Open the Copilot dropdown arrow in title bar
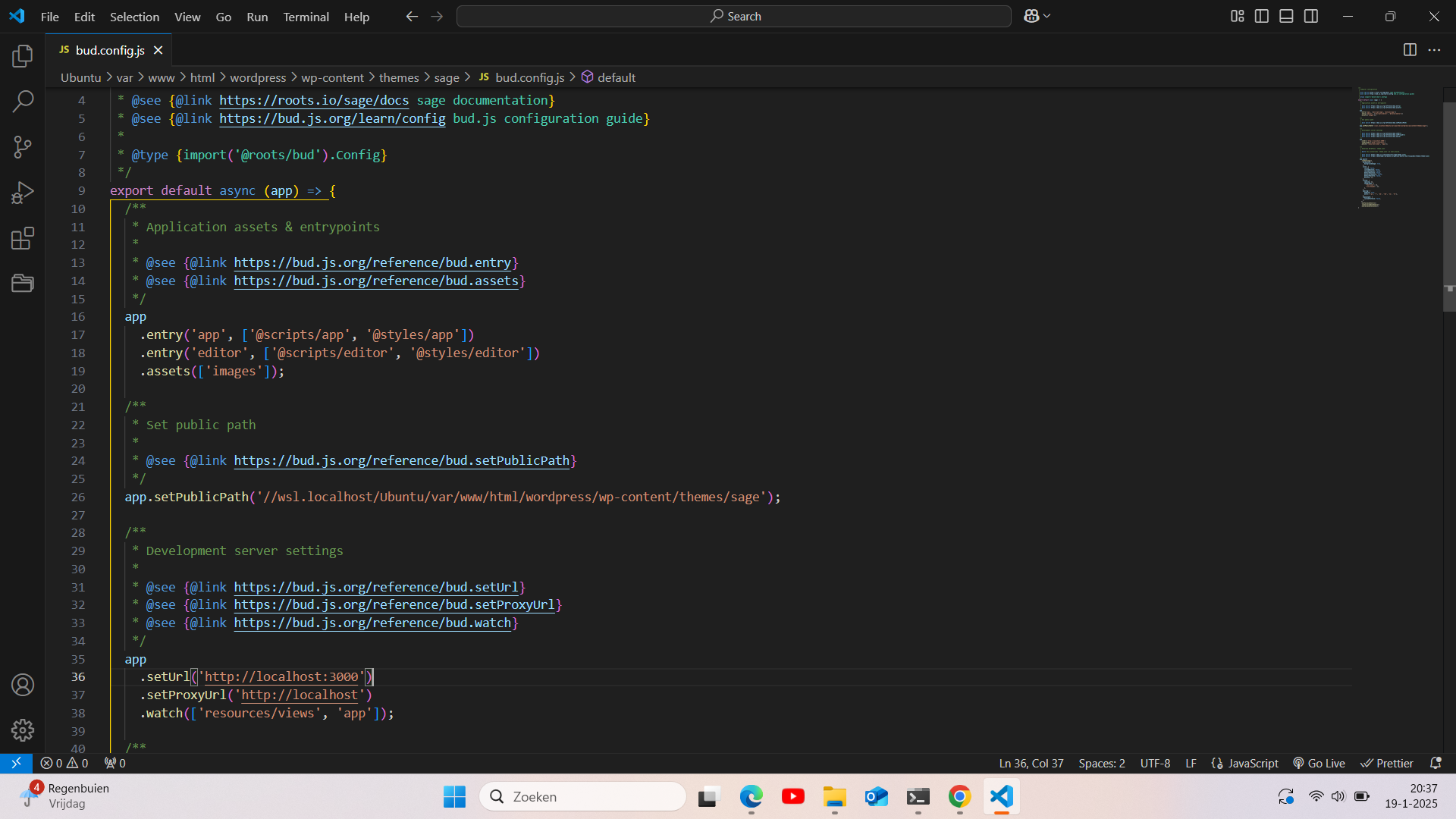Viewport: 1456px width, 819px height. [1047, 16]
